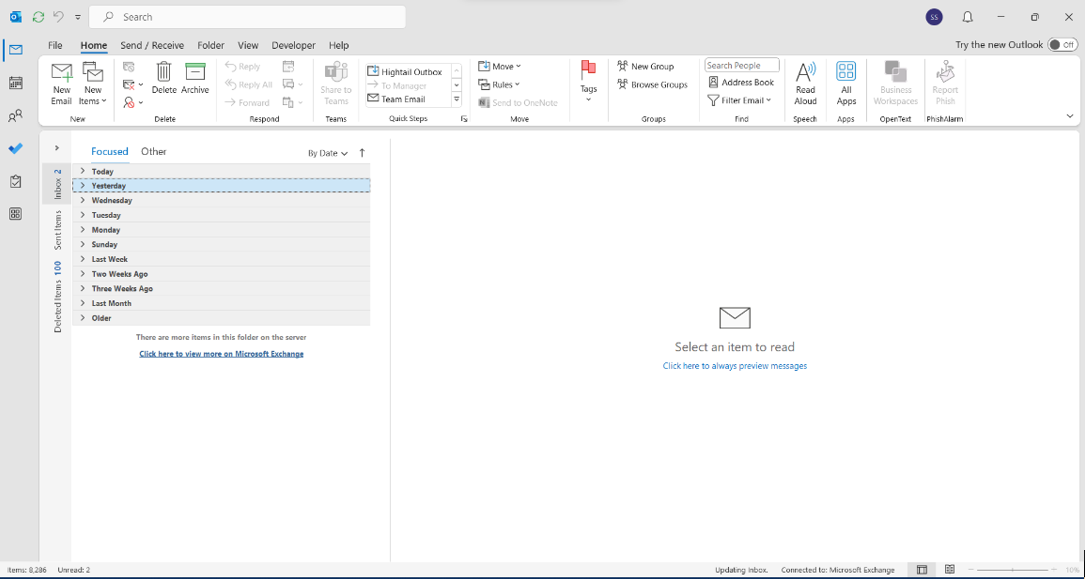Open All Apps in the ribbon

846,84
